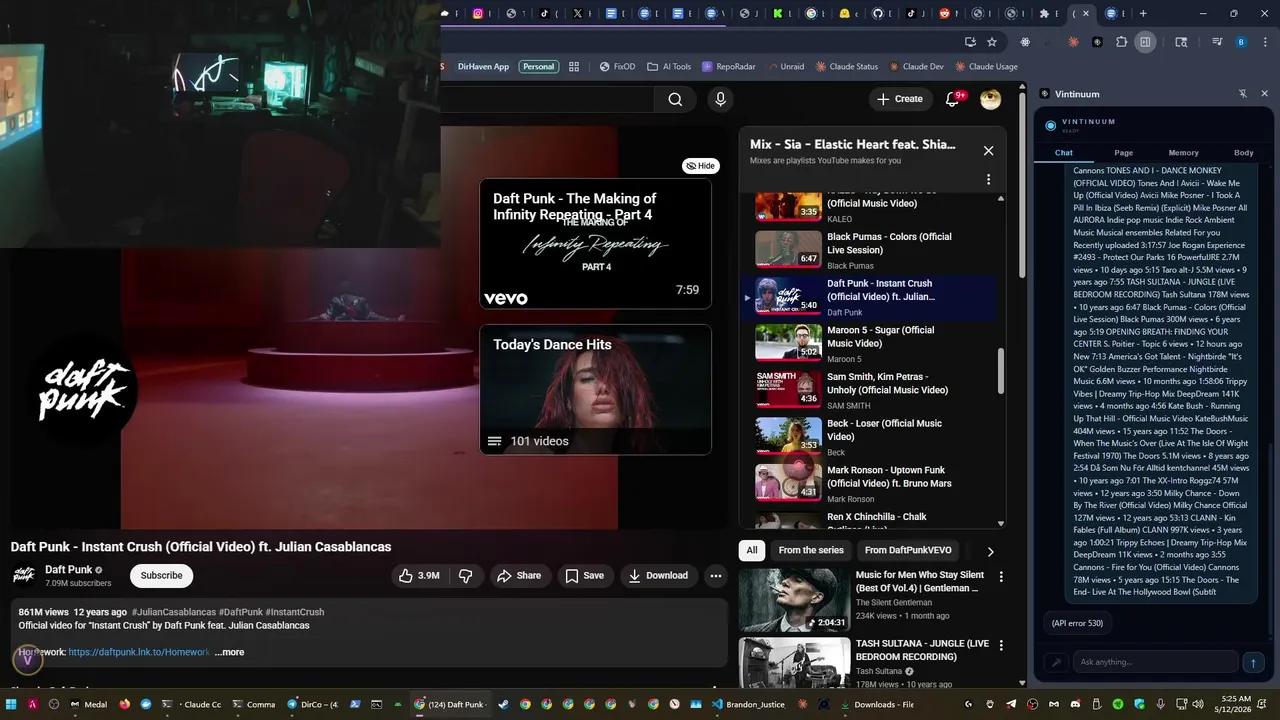This screenshot has width=1280, height=720.
Task: Open the Windows Start menu
Action: [12, 704]
